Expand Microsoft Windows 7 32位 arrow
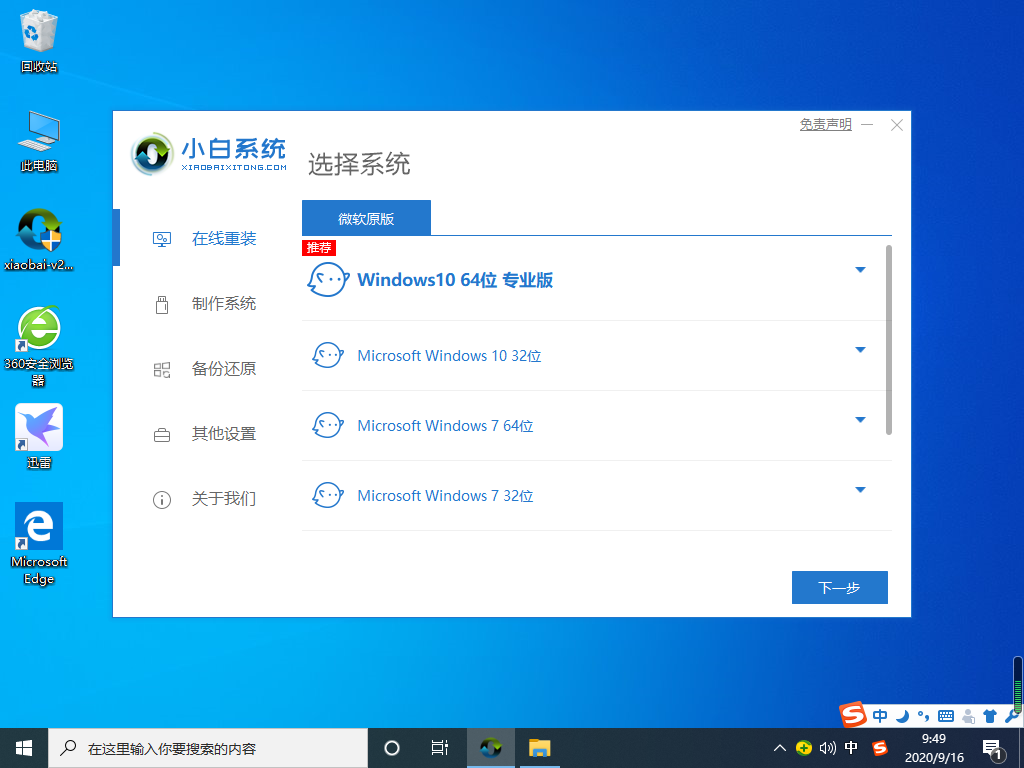 (x=860, y=490)
